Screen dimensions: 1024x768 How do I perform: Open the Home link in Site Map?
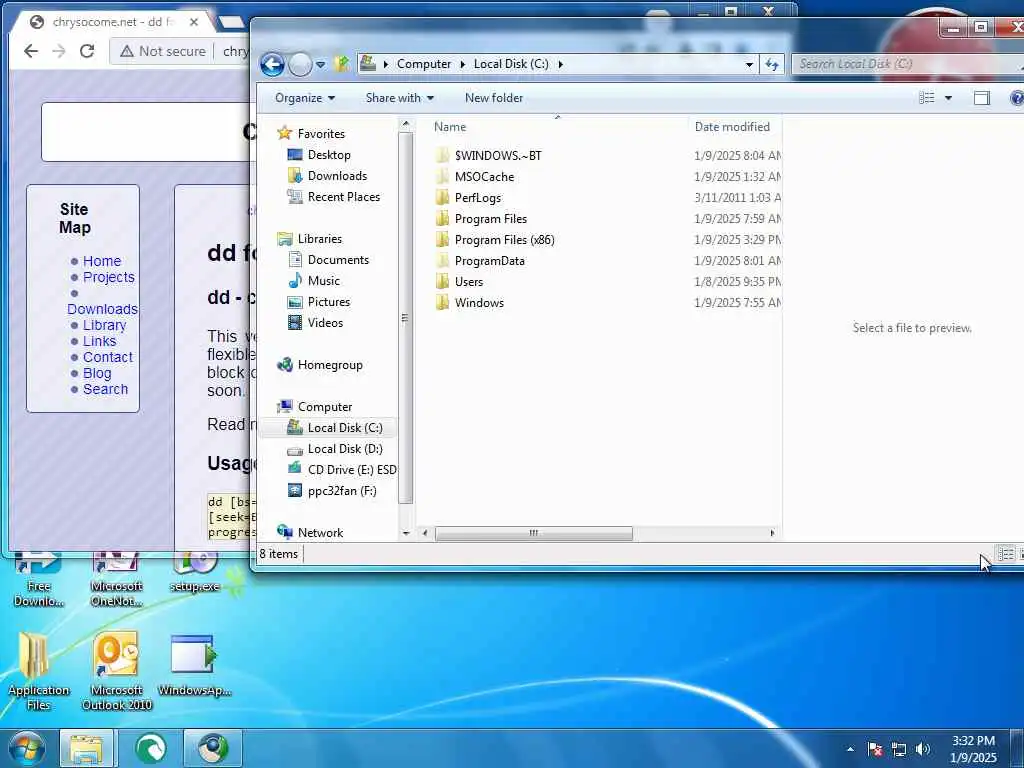[102, 261]
